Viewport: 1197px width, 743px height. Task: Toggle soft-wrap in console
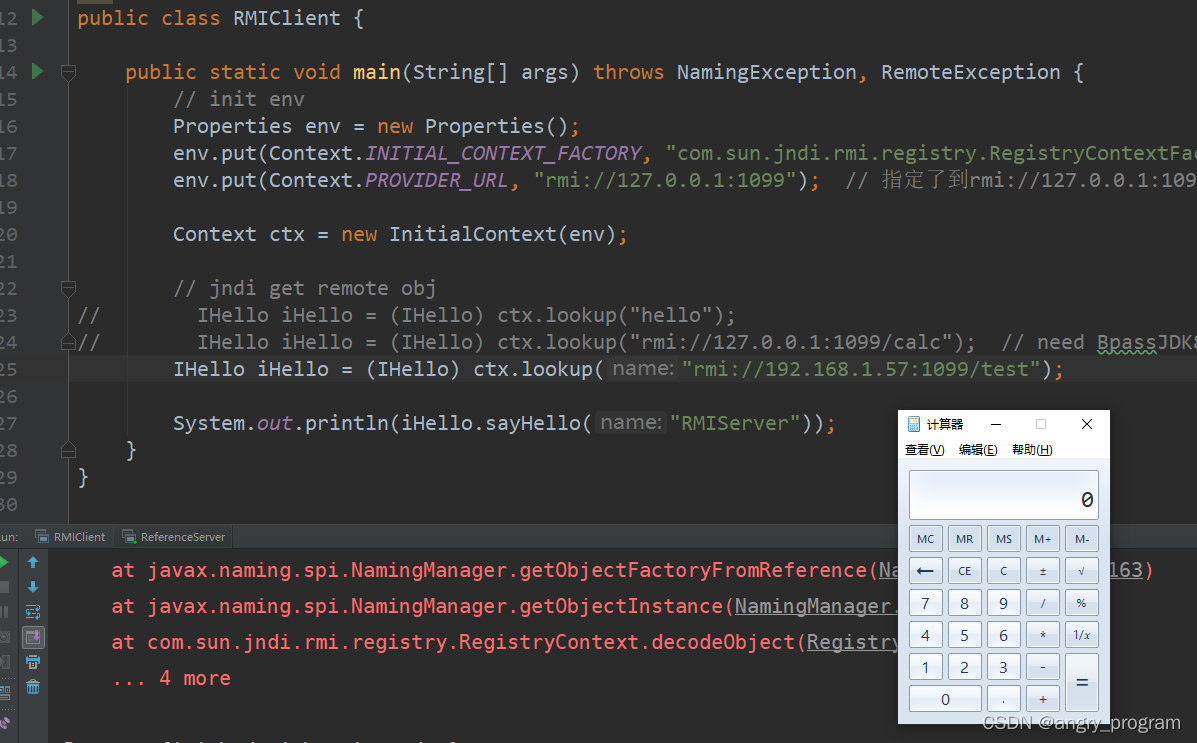point(33,612)
